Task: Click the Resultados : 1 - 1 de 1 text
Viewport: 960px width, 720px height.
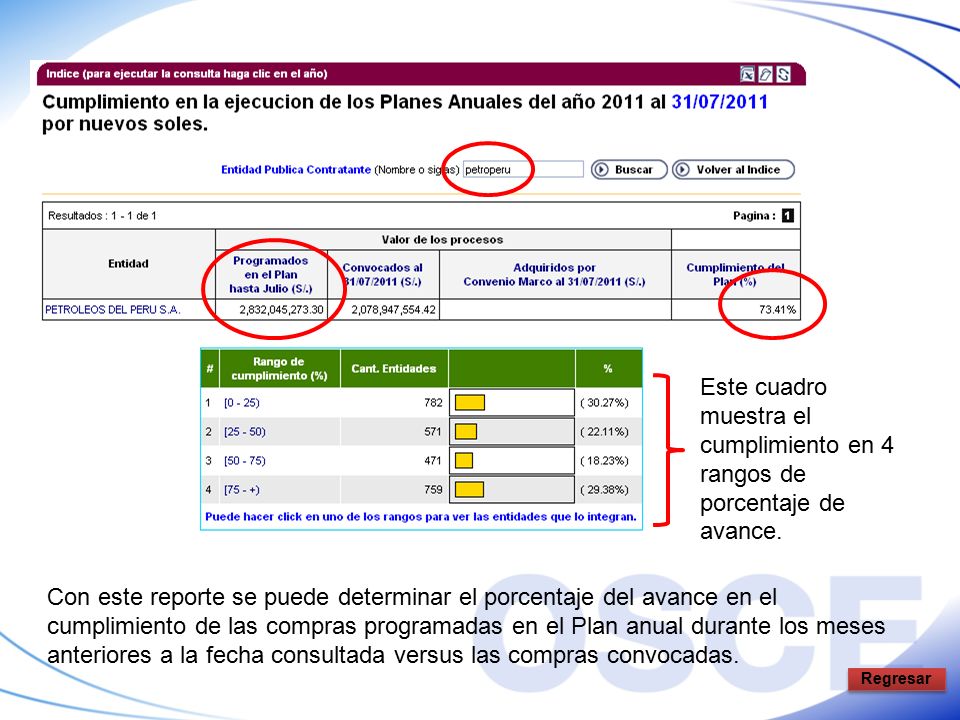Action: click(102, 216)
